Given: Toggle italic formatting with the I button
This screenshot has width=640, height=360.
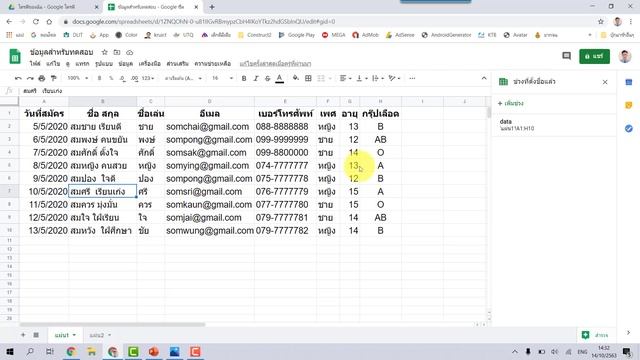Looking at the screenshot, I should (x=256, y=78).
